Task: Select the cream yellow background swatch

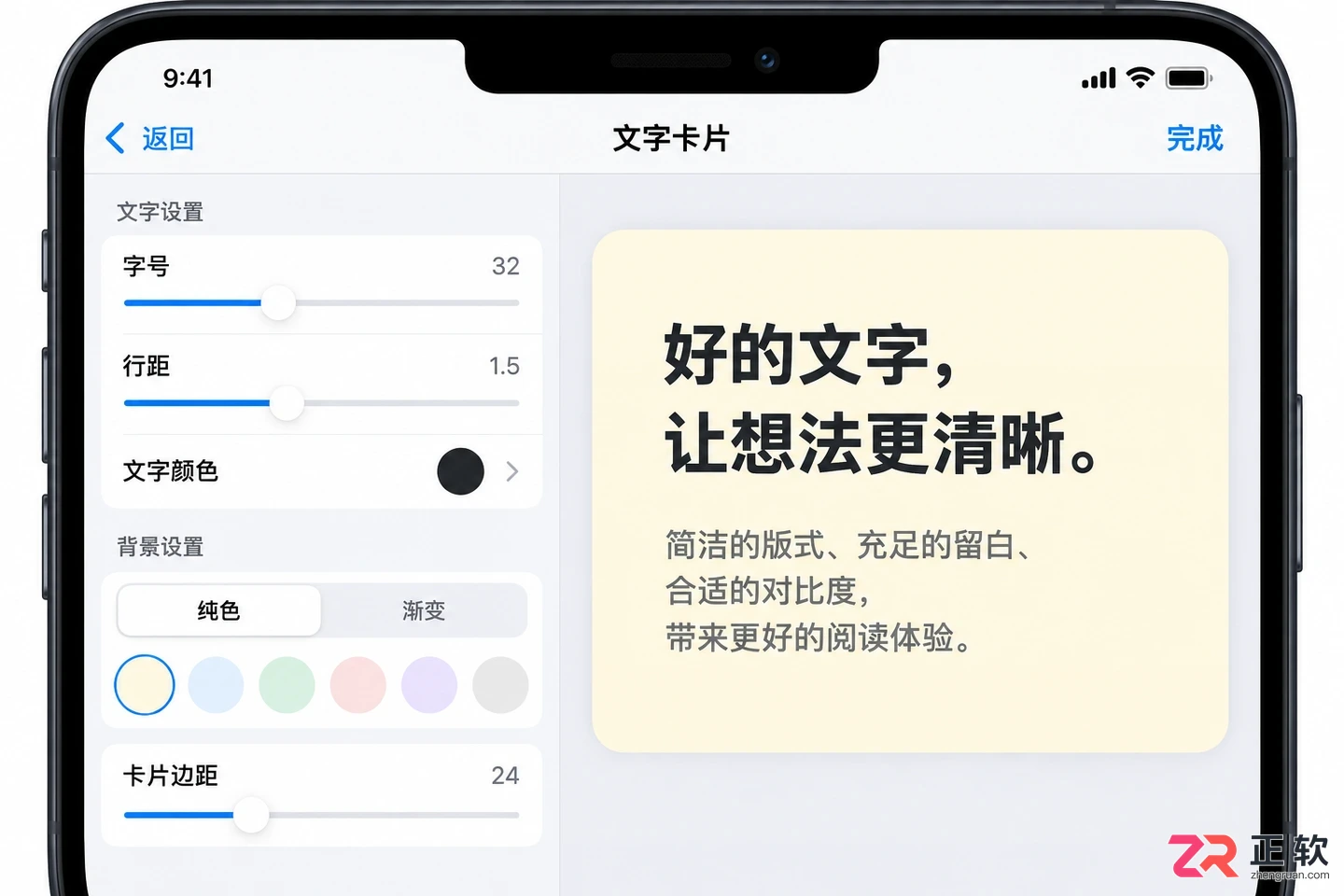Action: [x=145, y=685]
